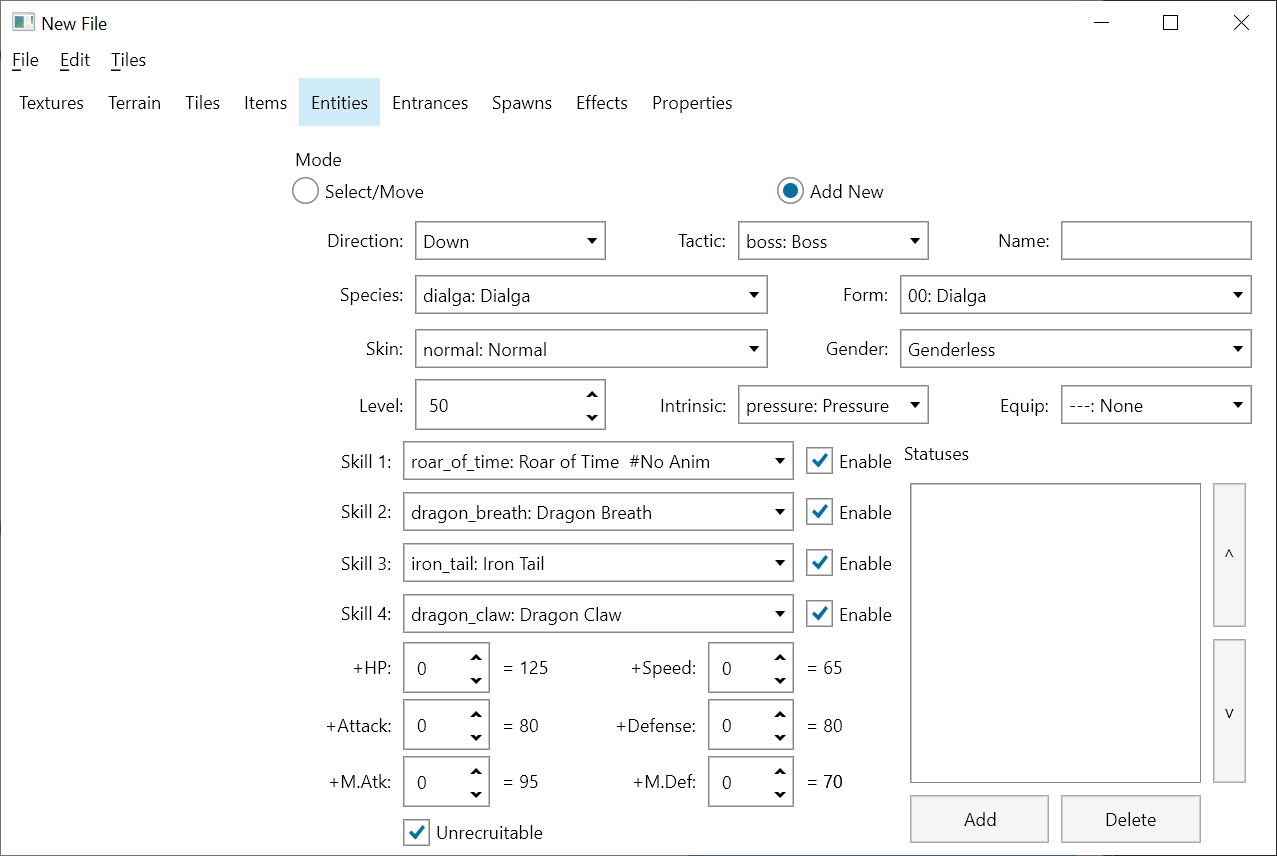
Task: Increase the +Defense value
Action: pyautogui.click(x=781, y=714)
